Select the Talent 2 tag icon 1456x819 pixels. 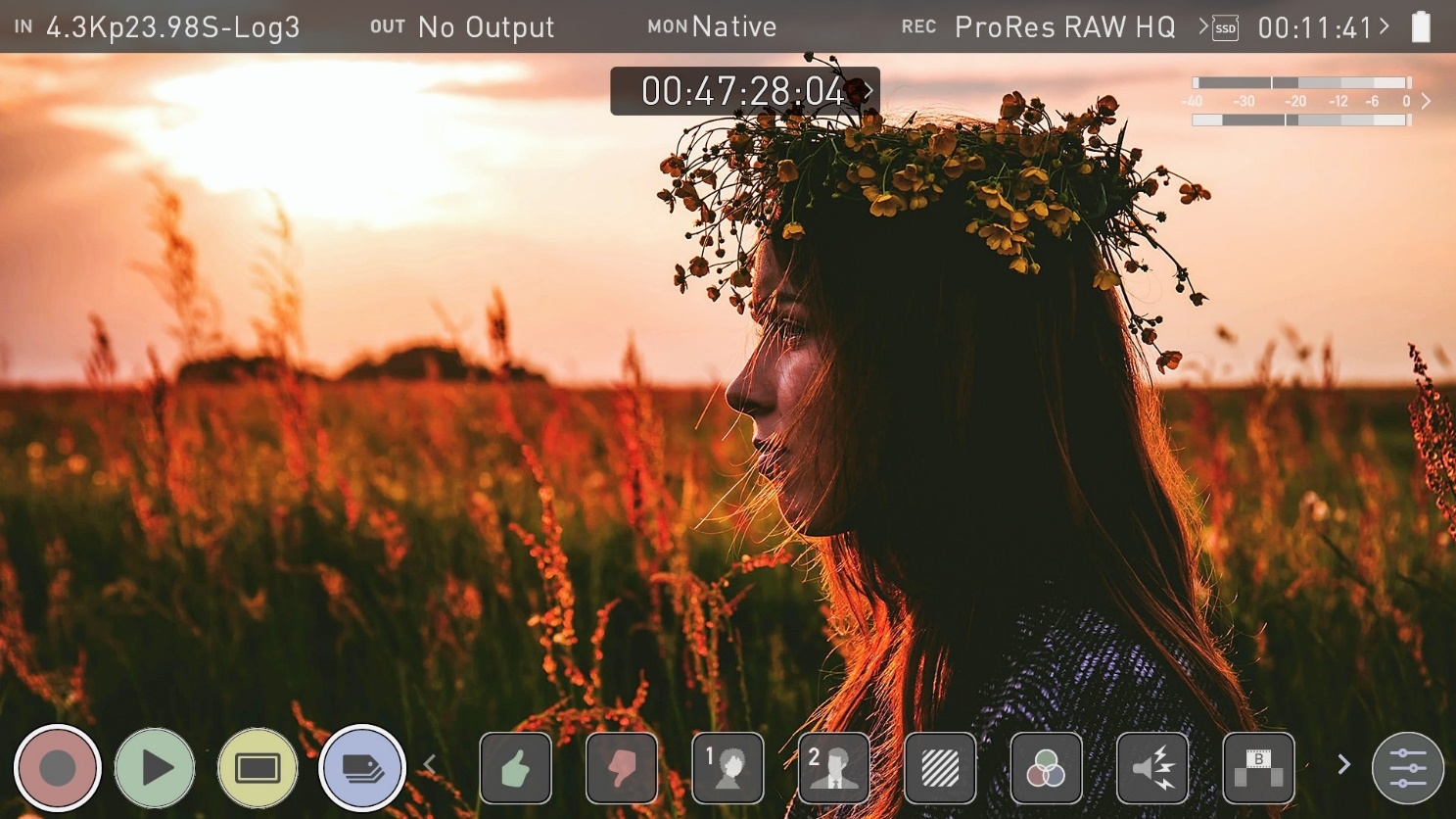point(833,769)
